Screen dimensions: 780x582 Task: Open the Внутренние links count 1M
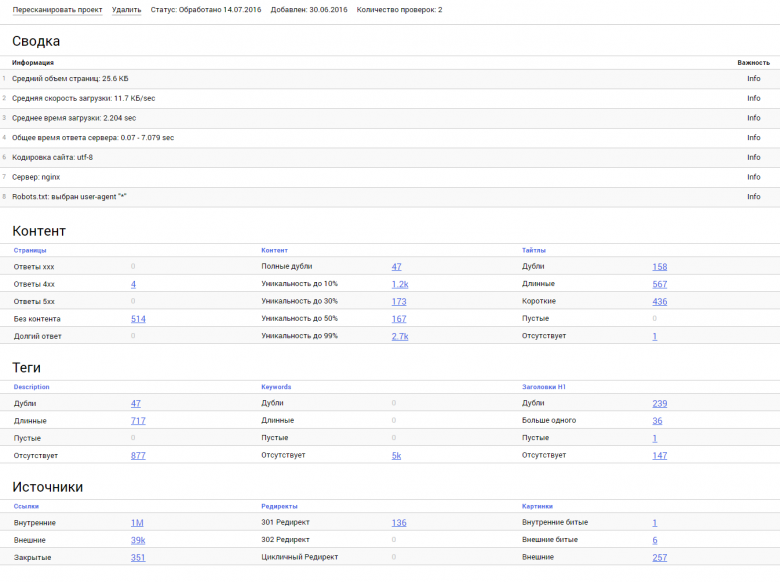tap(137, 523)
